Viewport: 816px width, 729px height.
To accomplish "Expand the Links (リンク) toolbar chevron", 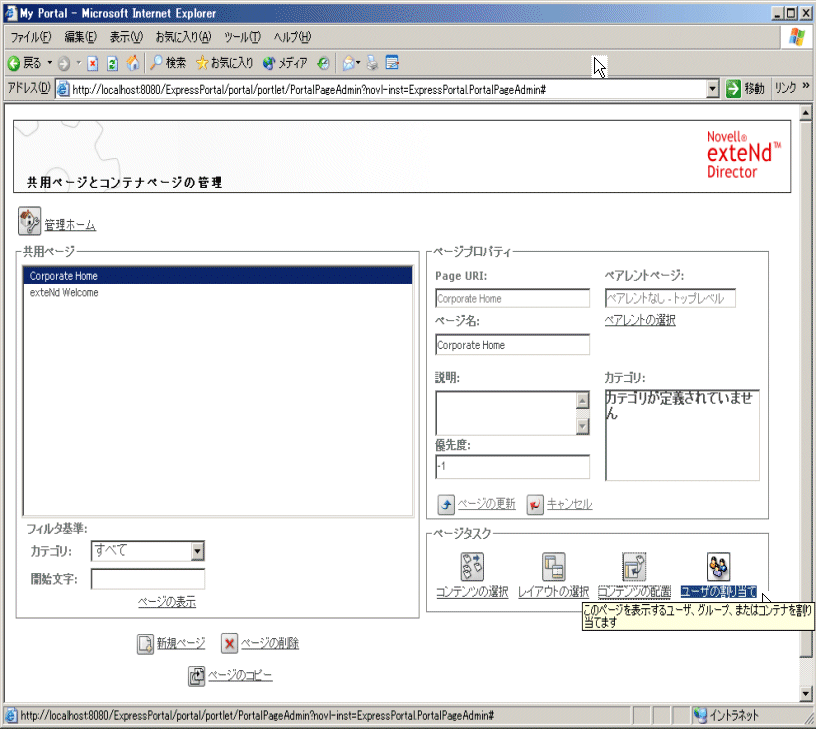I will pos(806,85).
